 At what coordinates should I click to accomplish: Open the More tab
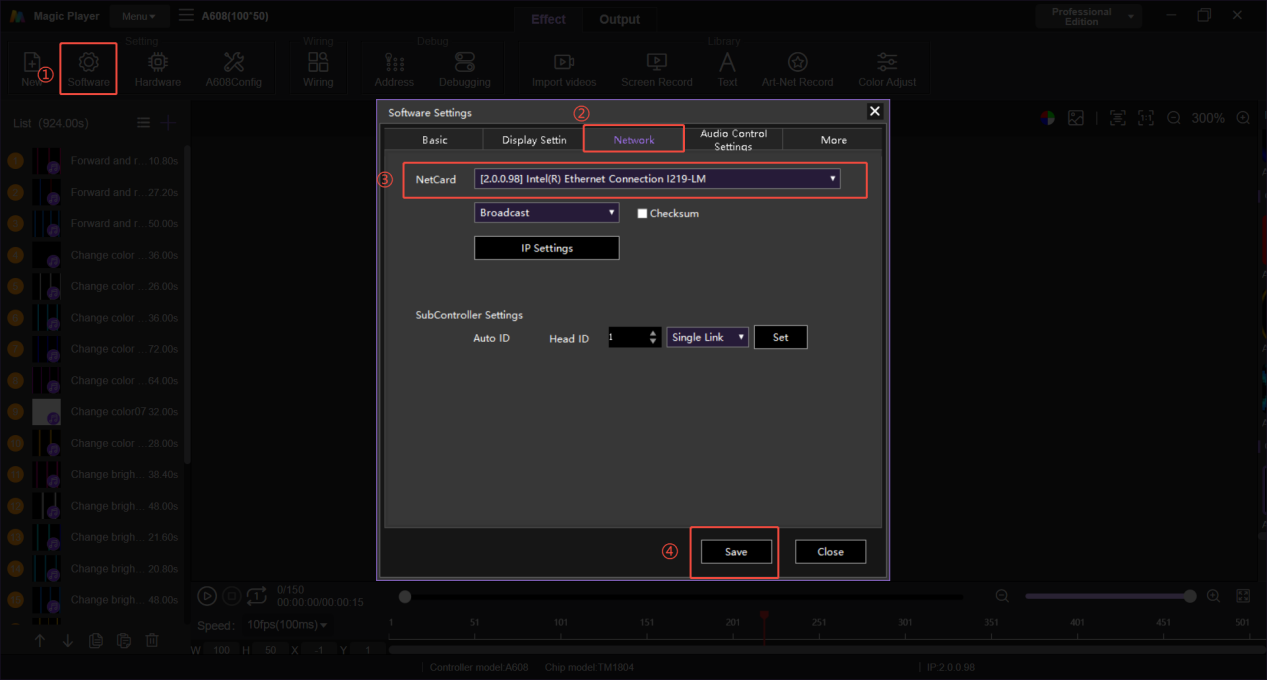click(833, 140)
